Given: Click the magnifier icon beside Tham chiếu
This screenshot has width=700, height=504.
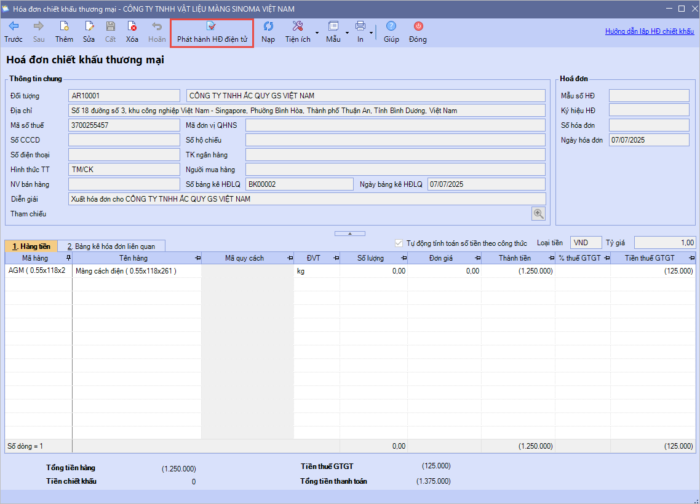Looking at the screenshot, I should tap(537, 214).
